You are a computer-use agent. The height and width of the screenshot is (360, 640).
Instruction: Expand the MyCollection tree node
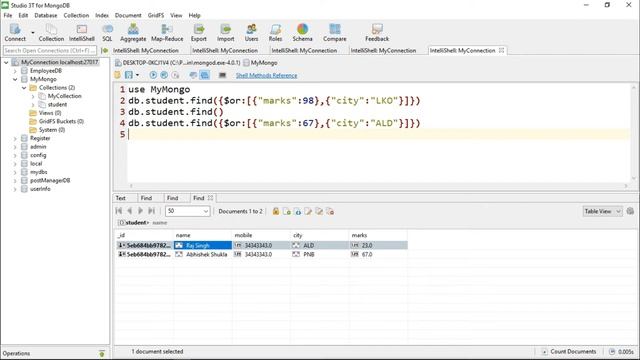point(33,96)
